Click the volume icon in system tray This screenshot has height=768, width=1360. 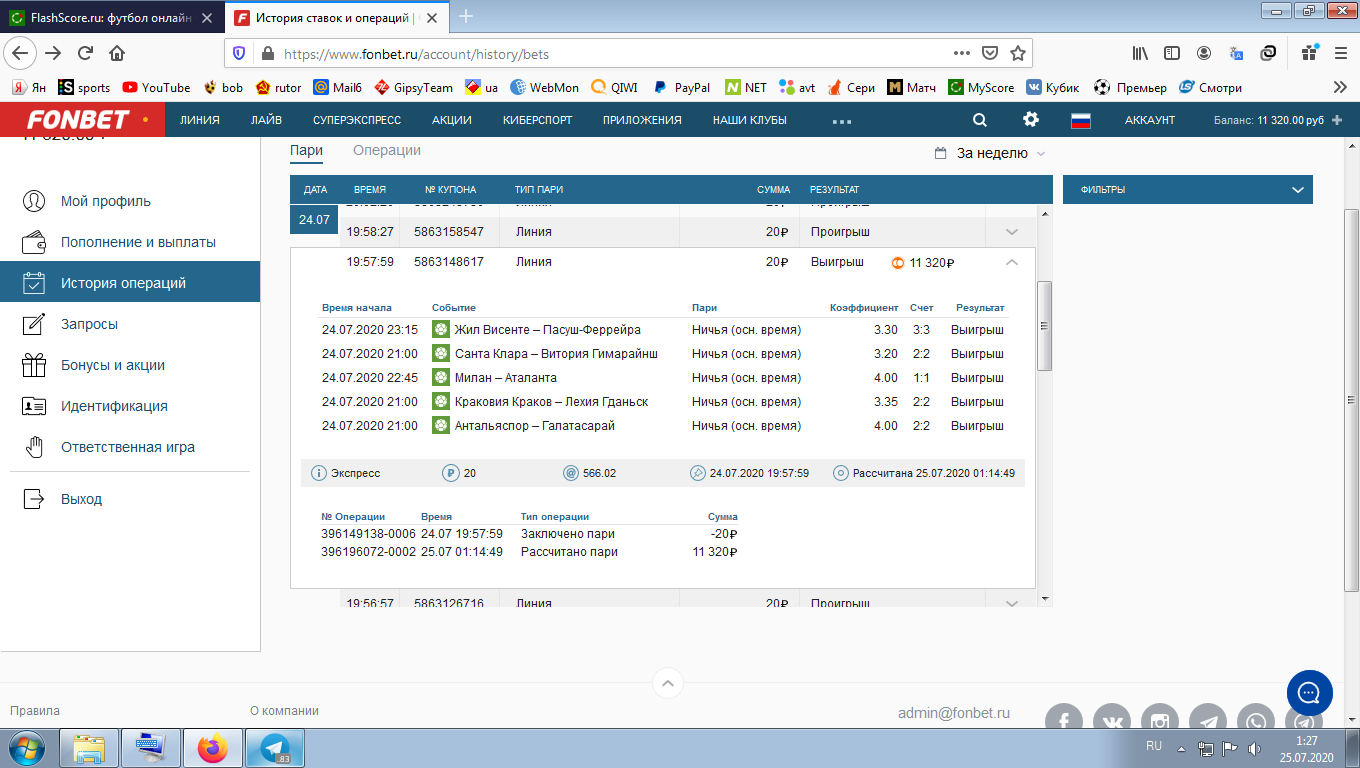tap(1254, 749)
